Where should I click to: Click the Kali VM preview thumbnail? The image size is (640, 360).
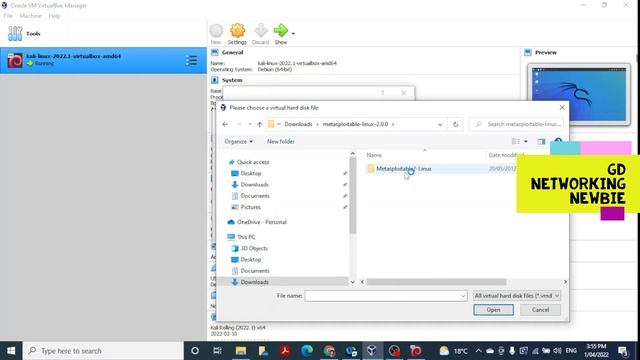[x=579, y=94]
